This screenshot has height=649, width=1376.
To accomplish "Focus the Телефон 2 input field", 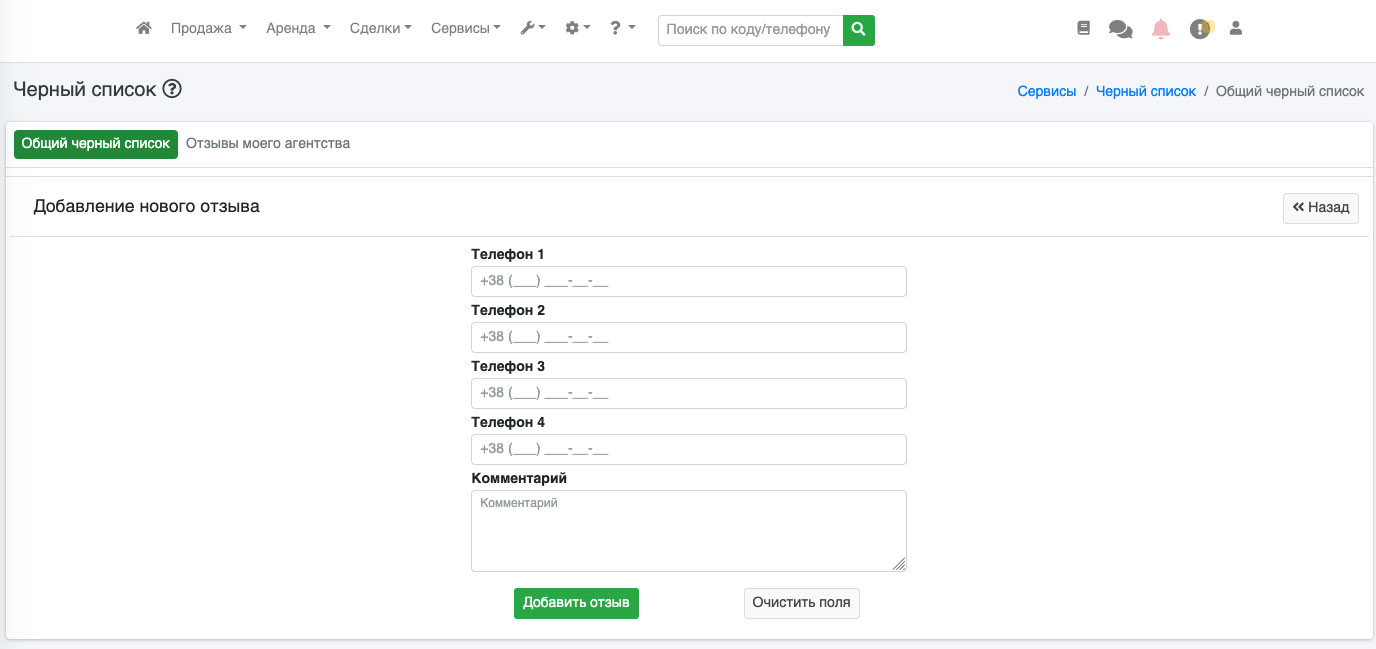I will 689,337.
